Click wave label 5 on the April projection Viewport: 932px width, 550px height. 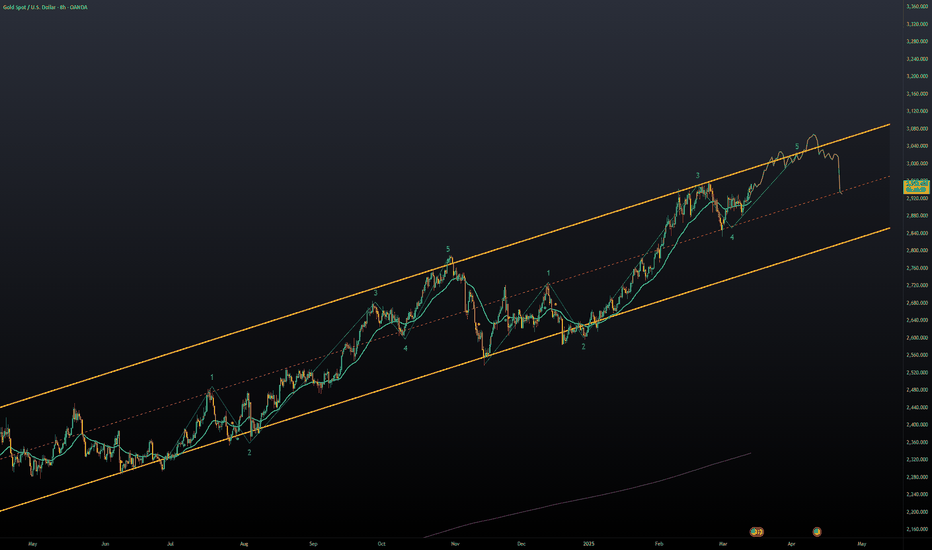click(x=797, y=146)
